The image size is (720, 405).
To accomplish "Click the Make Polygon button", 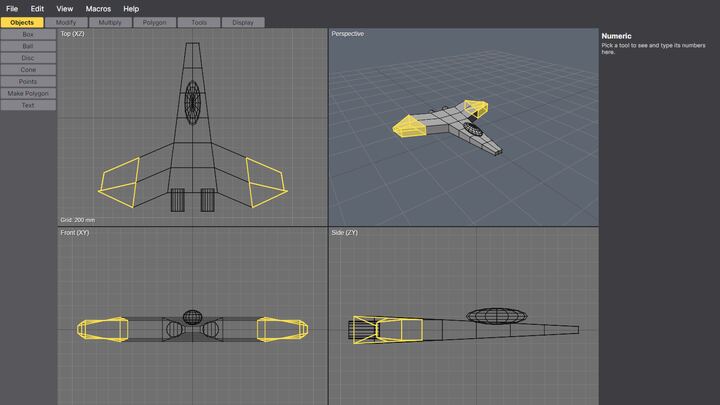I will pos(28,94).
